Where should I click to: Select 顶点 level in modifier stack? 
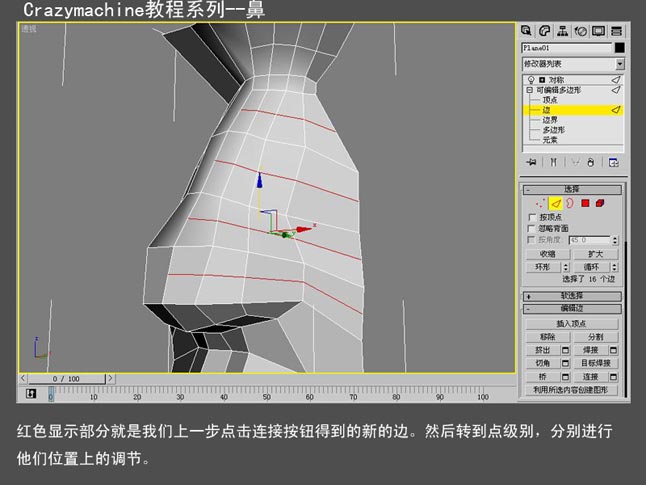click(x=550, y=100)
